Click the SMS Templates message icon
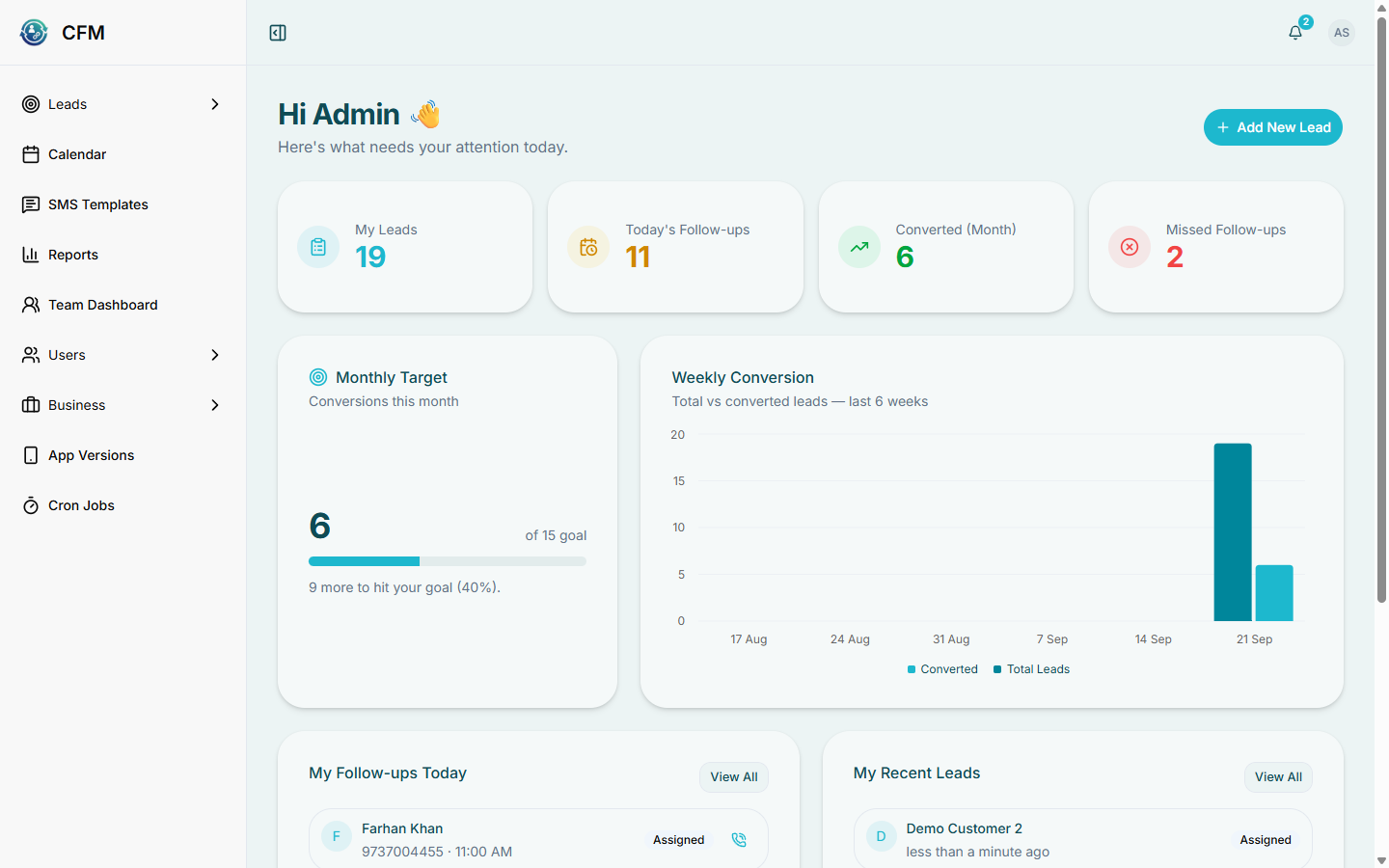1389x868 pixels. point(31,204)
